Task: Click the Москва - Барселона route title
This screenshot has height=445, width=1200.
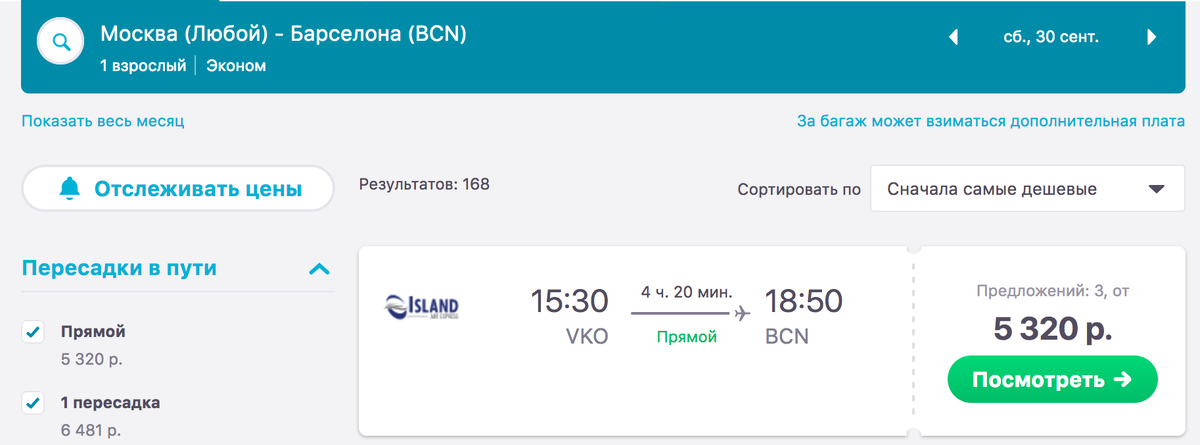Action: click(x=283, y=34)
